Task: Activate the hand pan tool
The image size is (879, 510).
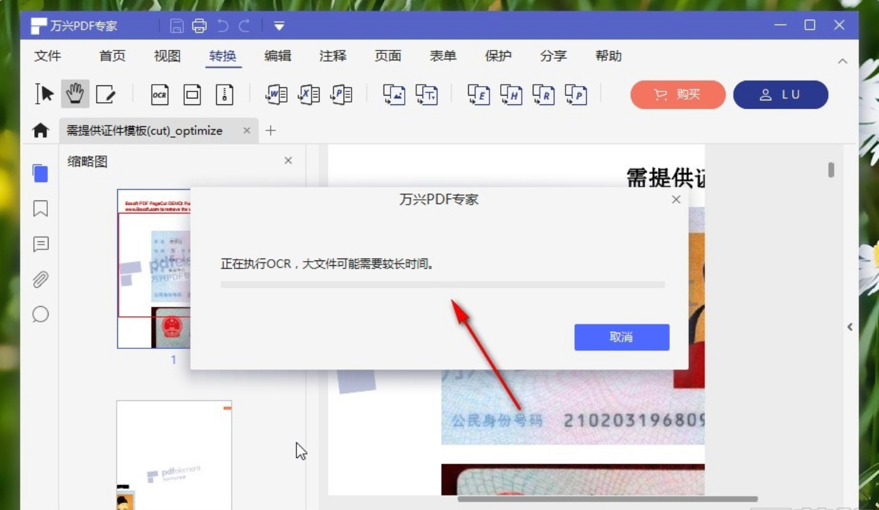Action: click(75, 94)
